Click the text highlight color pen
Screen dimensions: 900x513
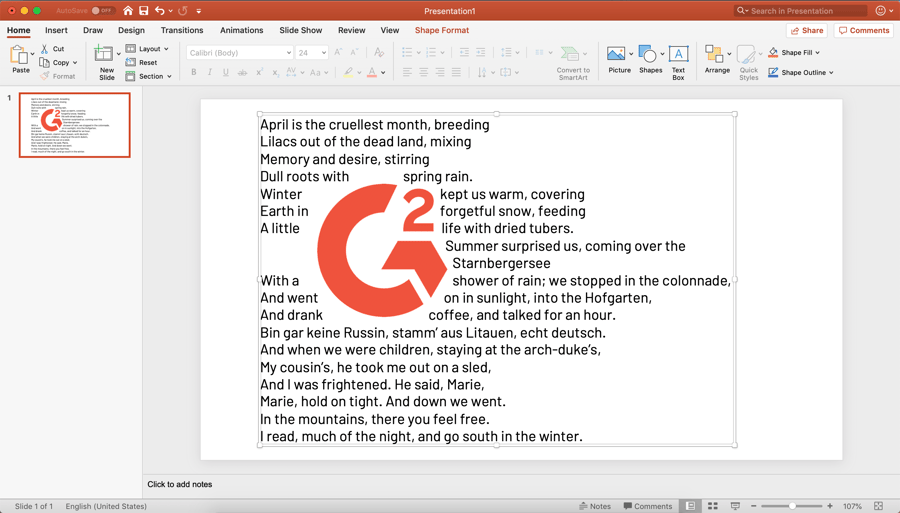coord(348,72)
